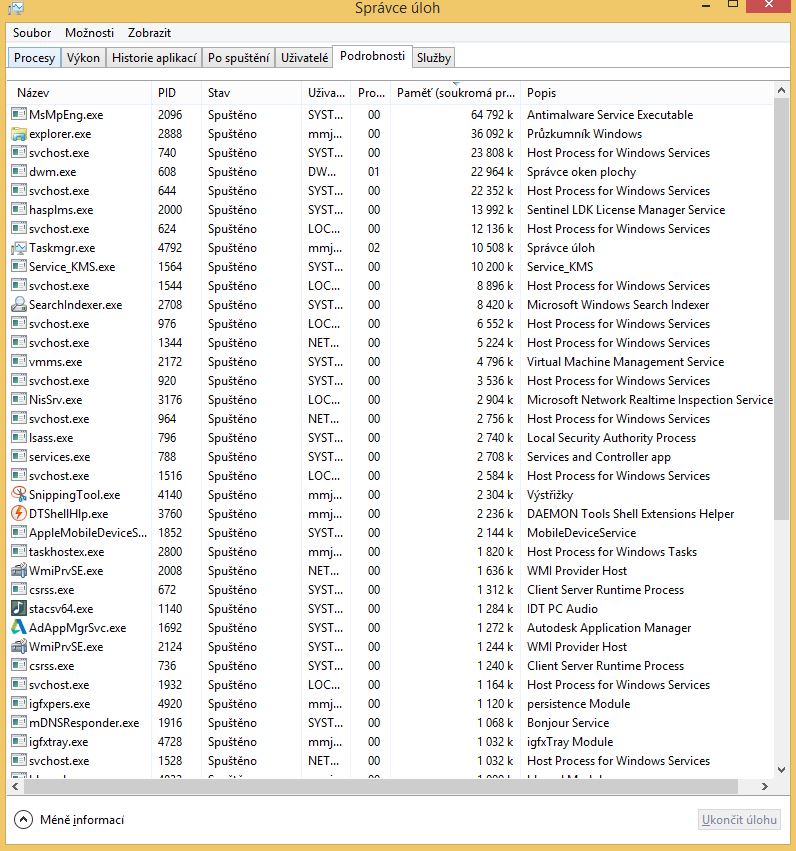Click the vertical scrollbar thumb
Viewport: 796px width, 851px height.
781,309
